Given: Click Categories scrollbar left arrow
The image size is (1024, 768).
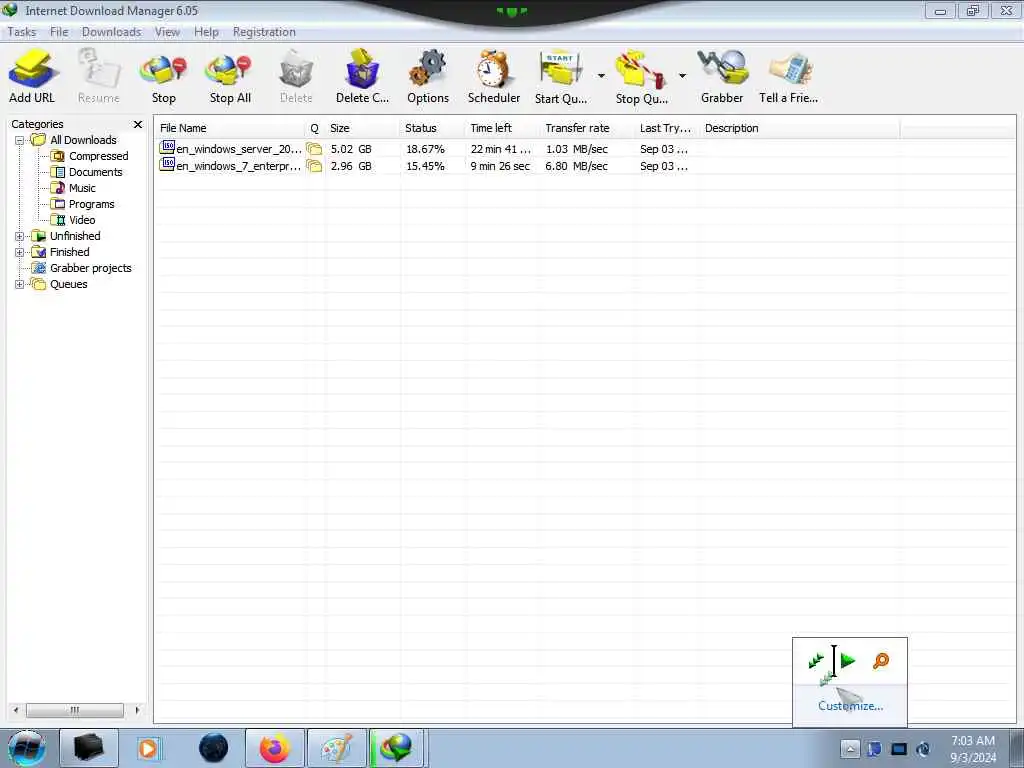Looking at the screenshot, I should pyautogui.click(x=16, y=710).
